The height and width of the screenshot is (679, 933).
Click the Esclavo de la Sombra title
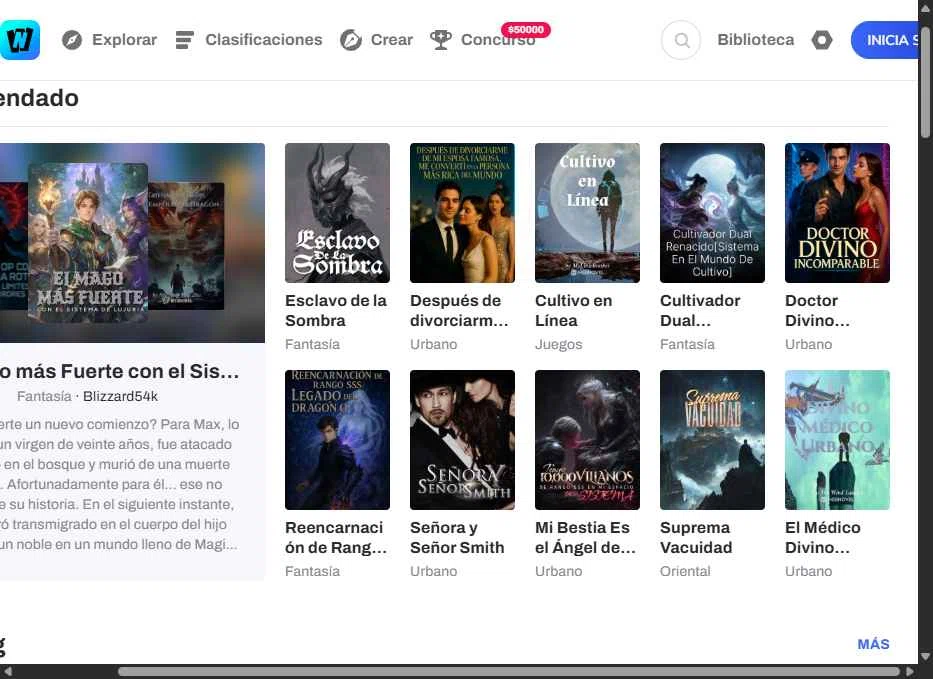(x=336, y=311)
